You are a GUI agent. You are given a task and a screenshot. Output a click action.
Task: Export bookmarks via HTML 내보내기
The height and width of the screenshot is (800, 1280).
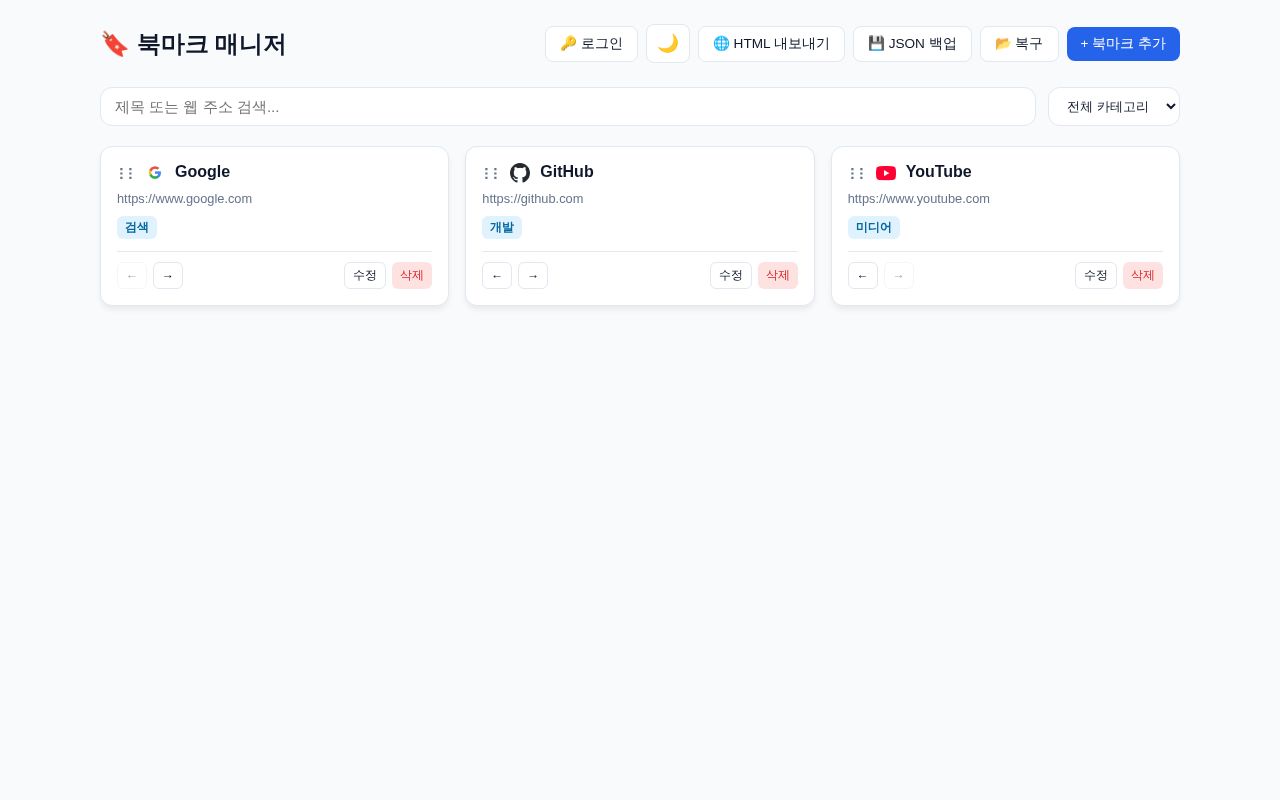(771, 44)
